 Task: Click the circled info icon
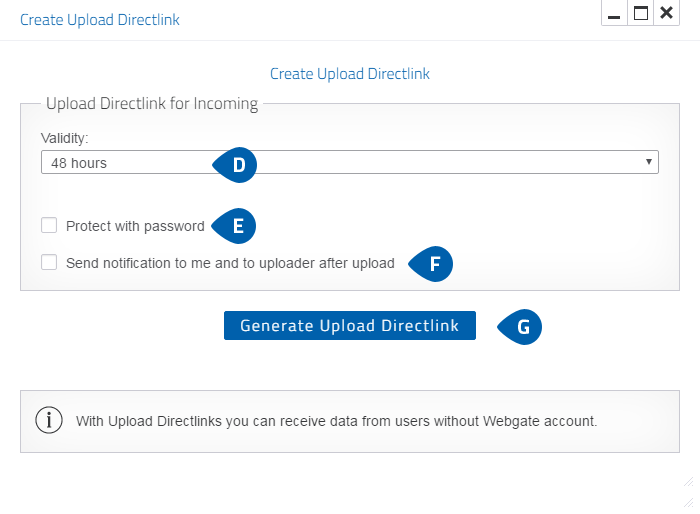[49, 420]
